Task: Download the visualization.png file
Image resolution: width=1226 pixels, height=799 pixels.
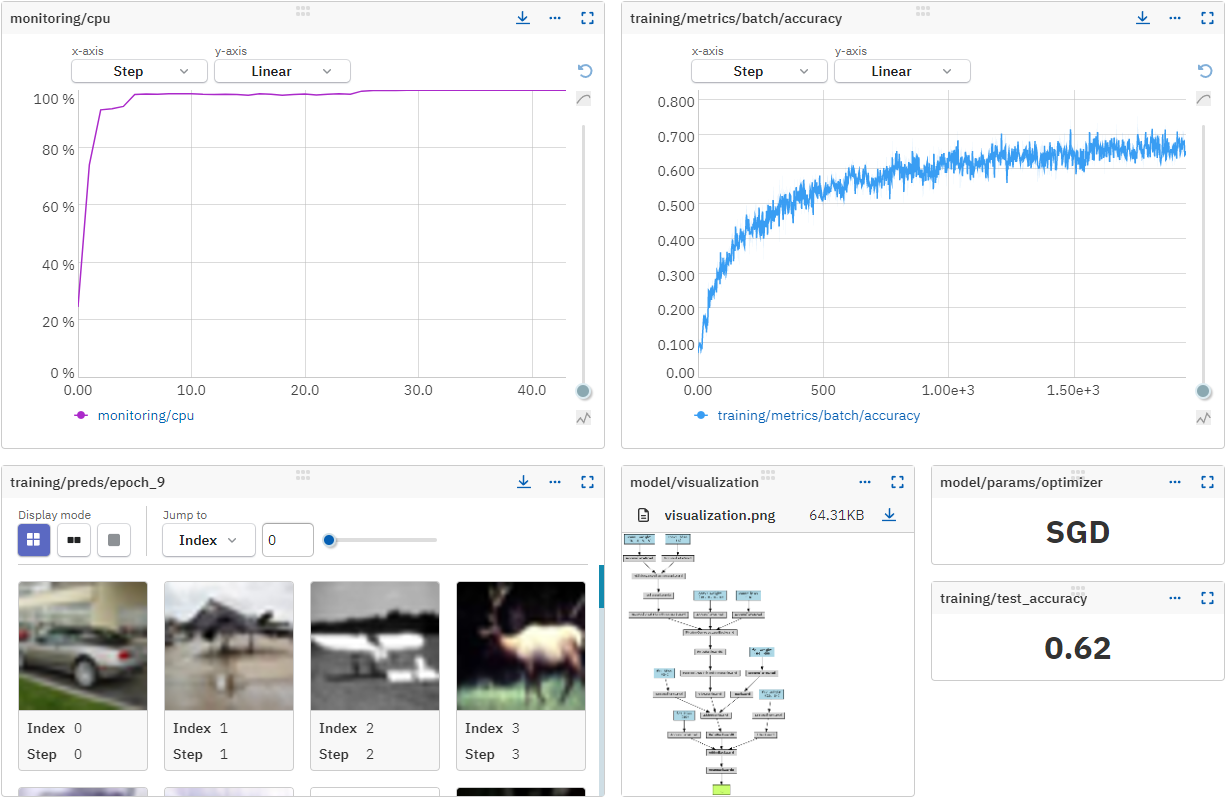Action: pyautogui.click(x=889, y=514)
